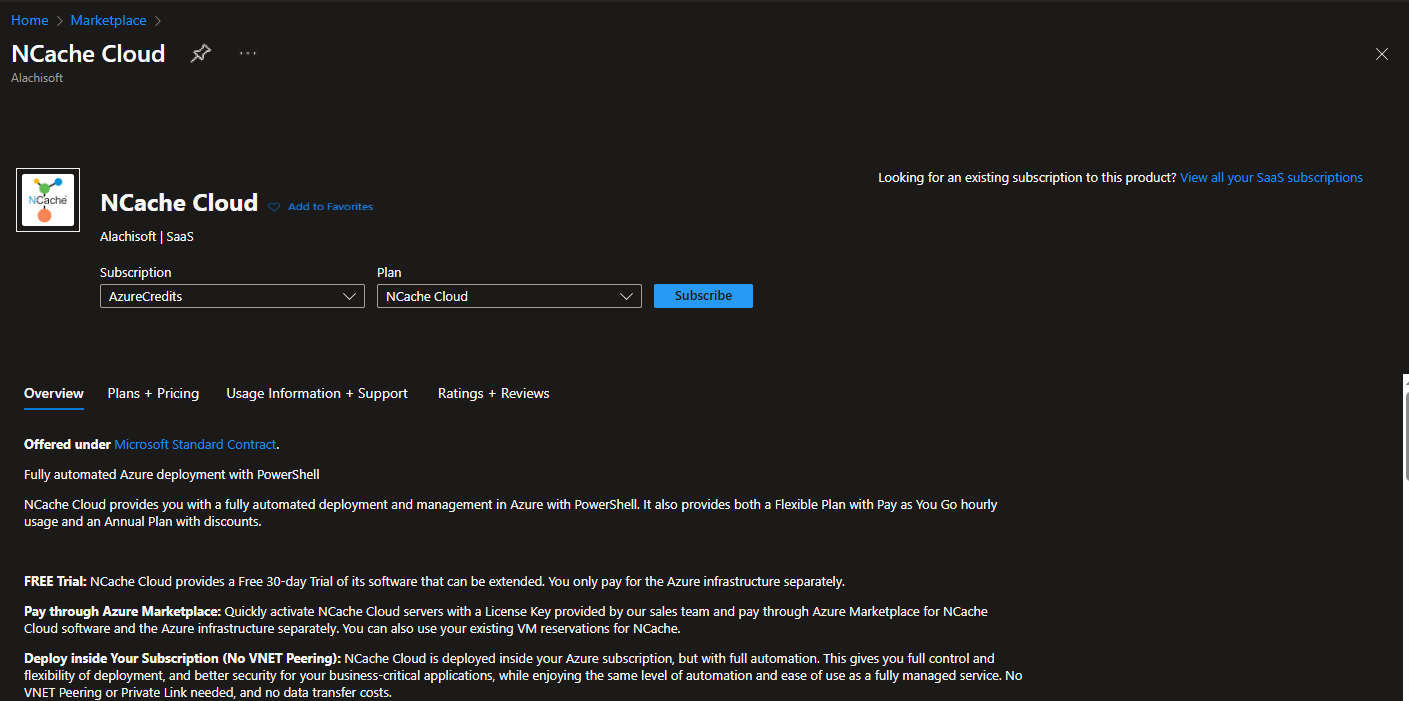
Task: Click View all your SaaS subscriptions
Action: pyautogui.click(x=1271, y=177)
